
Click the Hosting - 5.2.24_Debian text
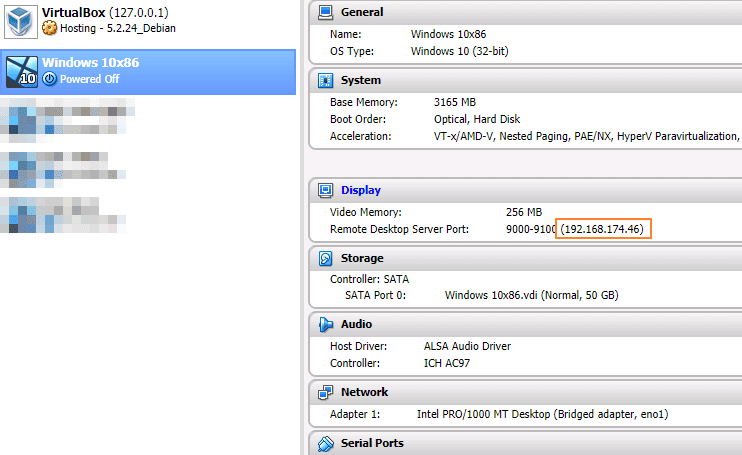pos(118,28)
